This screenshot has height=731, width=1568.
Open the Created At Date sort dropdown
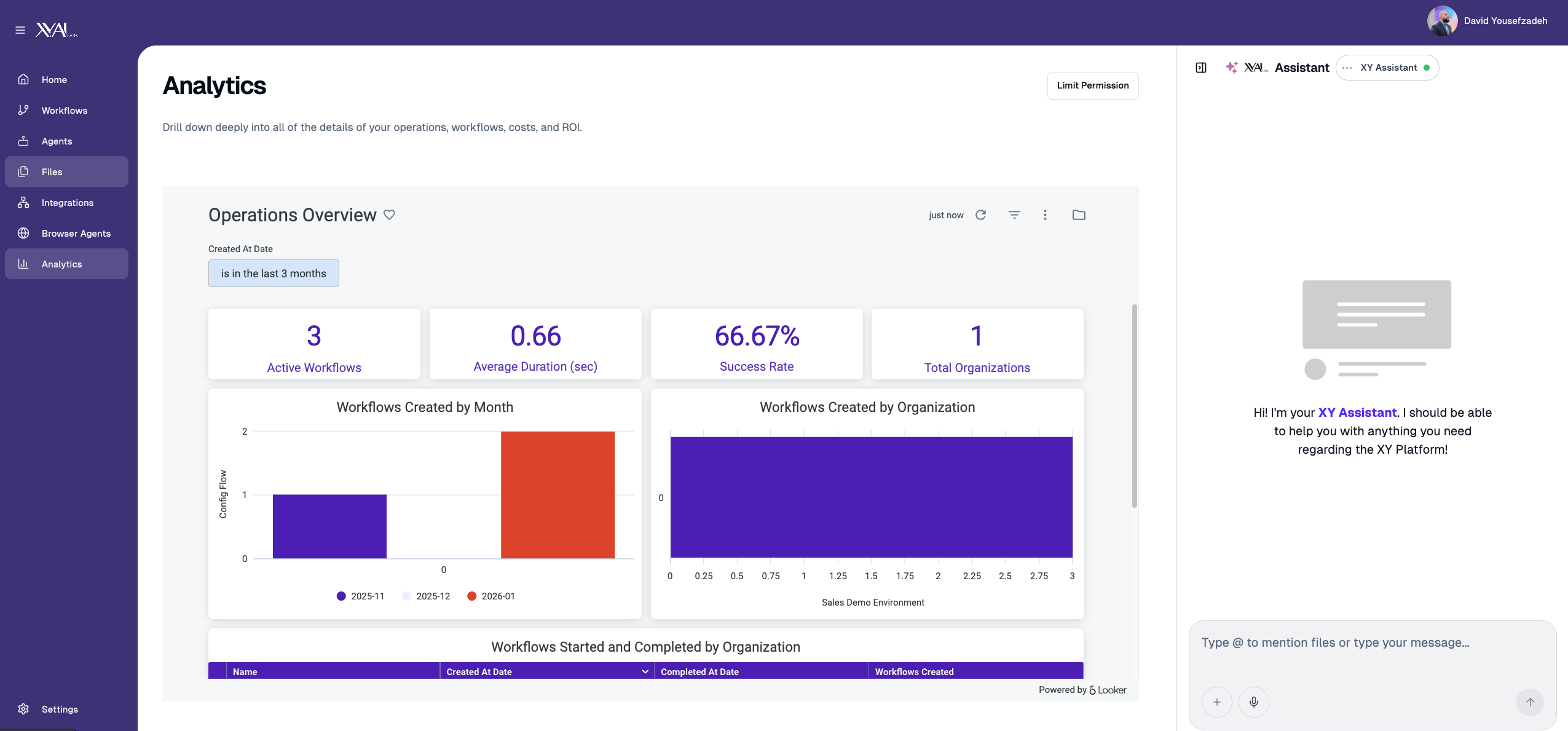pyautogui.click(x=644, y=671)
